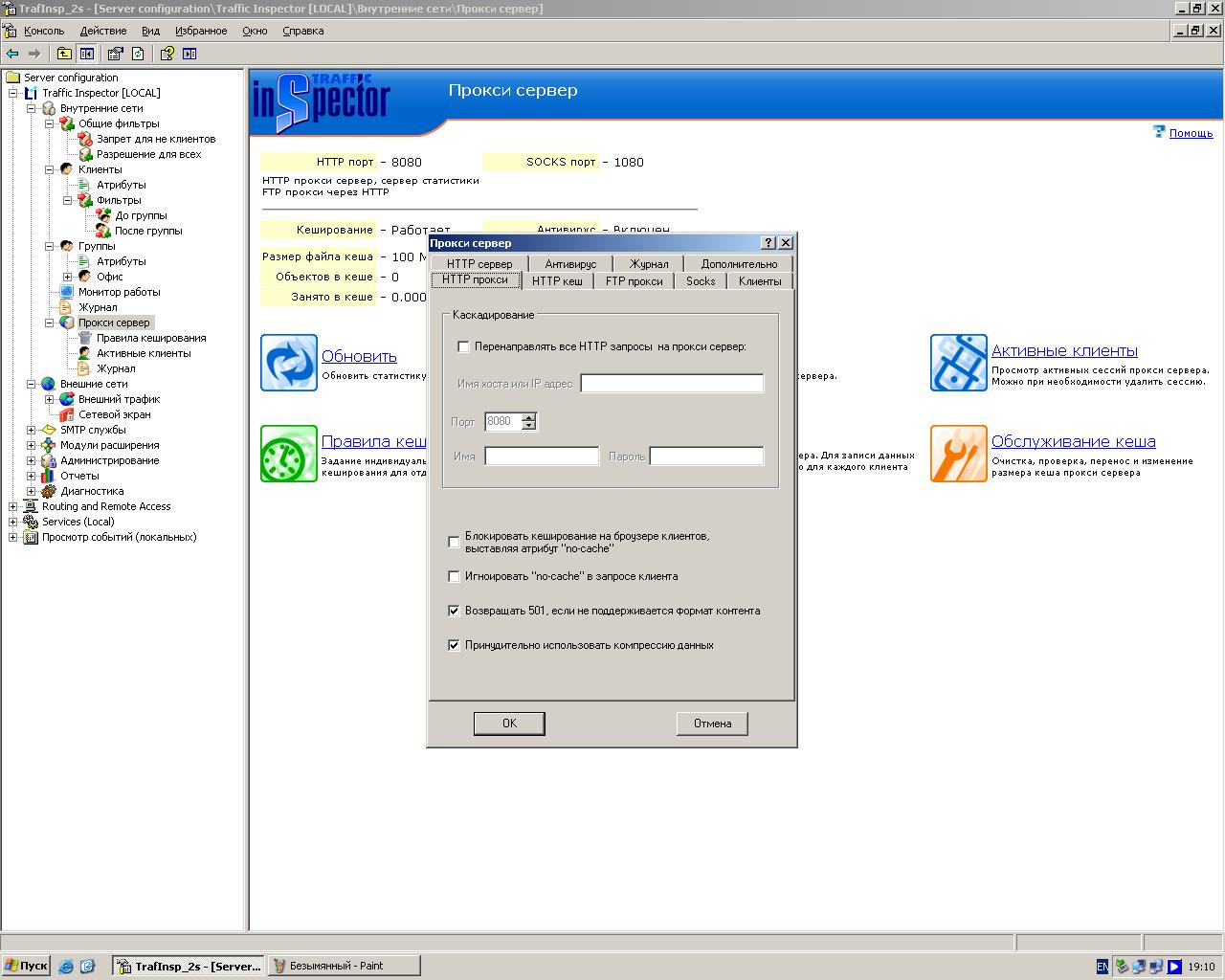Collapse the Внутренние сети tree node

click(32, 108)
